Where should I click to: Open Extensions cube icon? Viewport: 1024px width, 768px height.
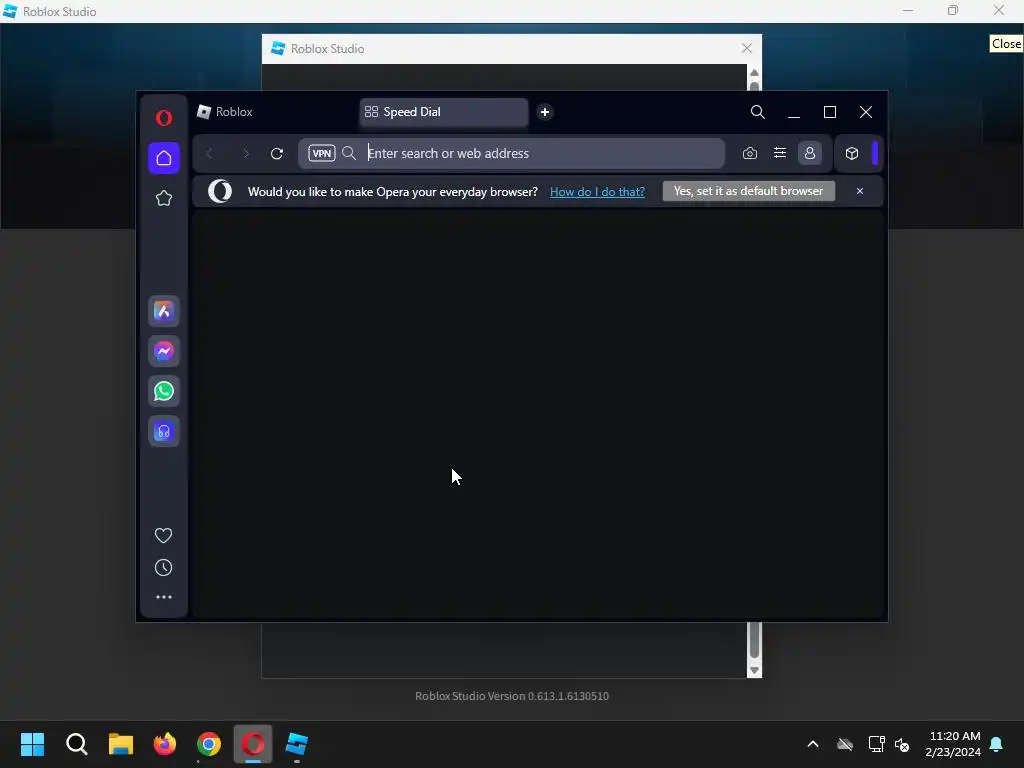pos(852,153)
